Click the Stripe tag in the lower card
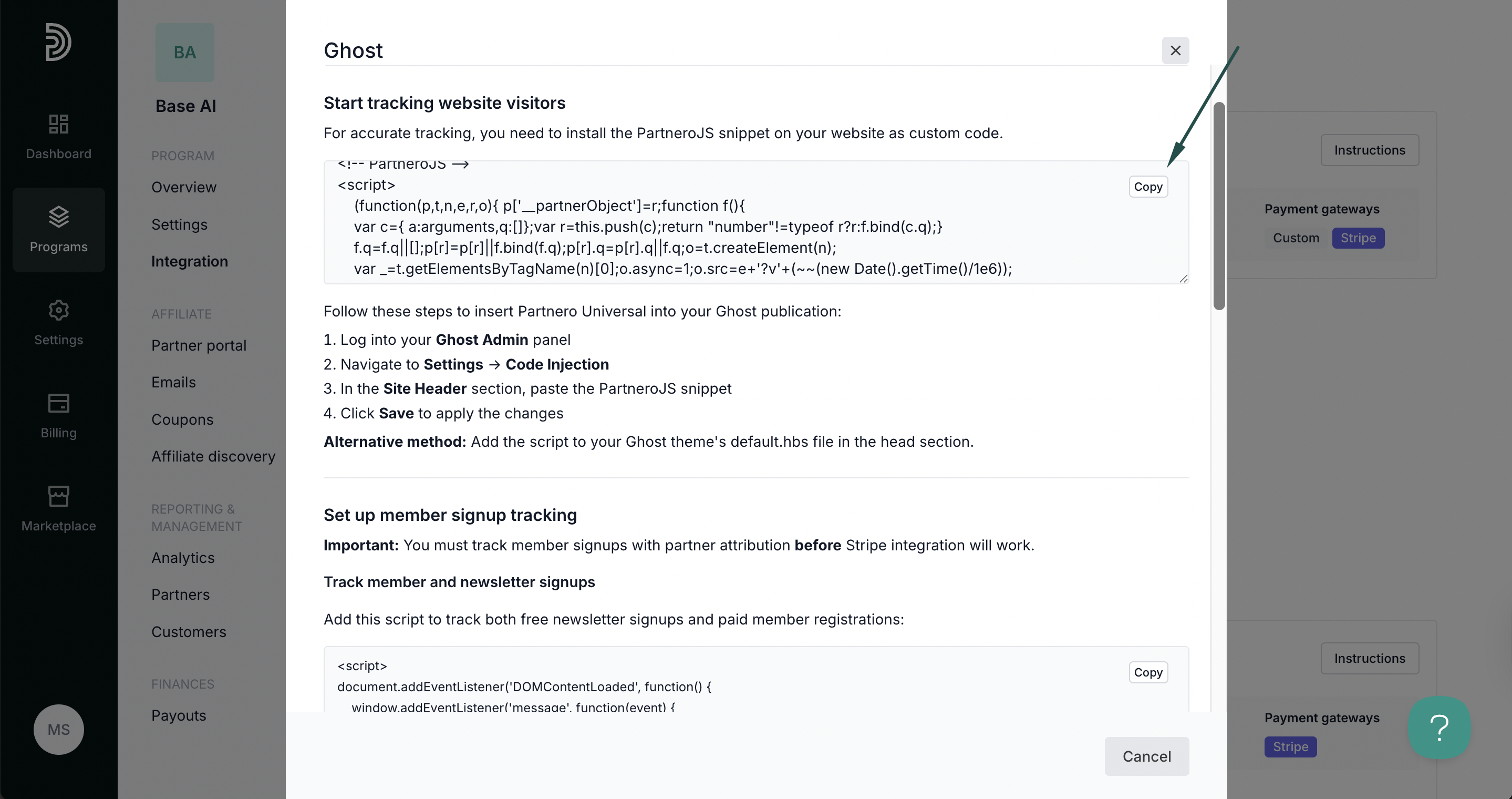This screenshot has width=1512, height=799. 1290,747
